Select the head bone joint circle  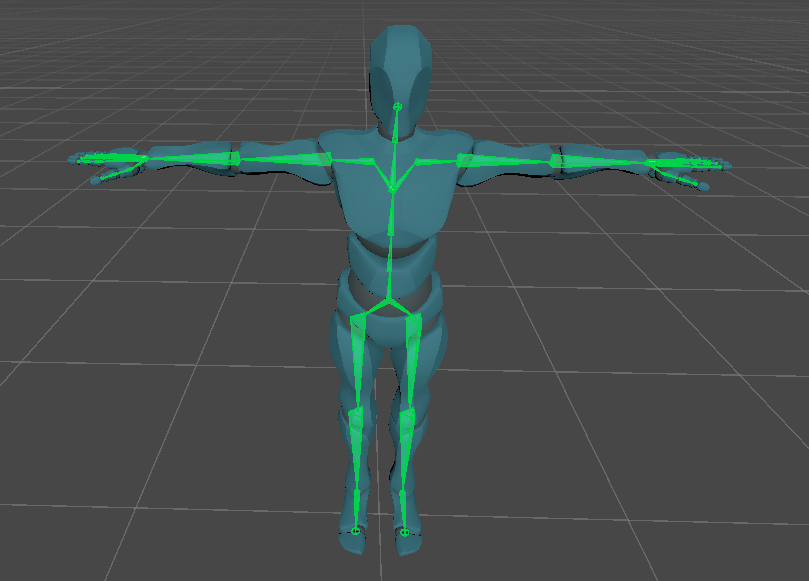click(397, 107)
